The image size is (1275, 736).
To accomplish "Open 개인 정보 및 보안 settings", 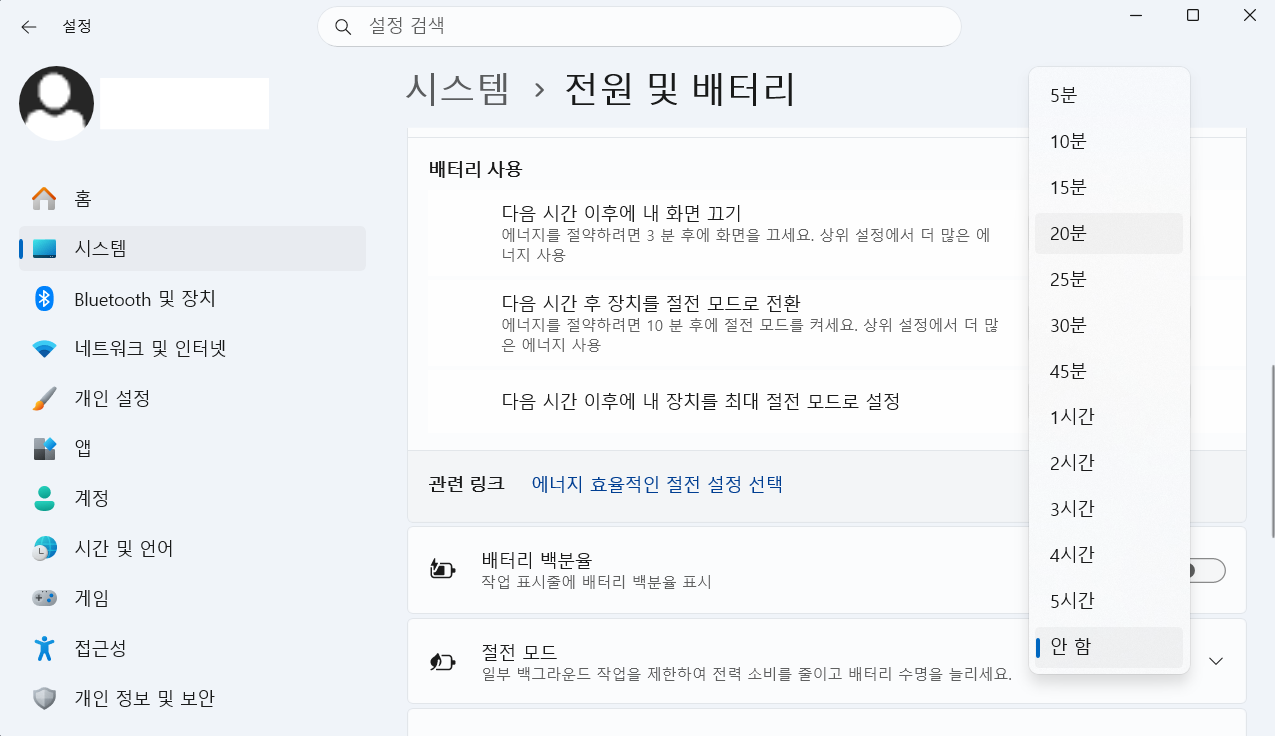I will (x=192, y=698).
